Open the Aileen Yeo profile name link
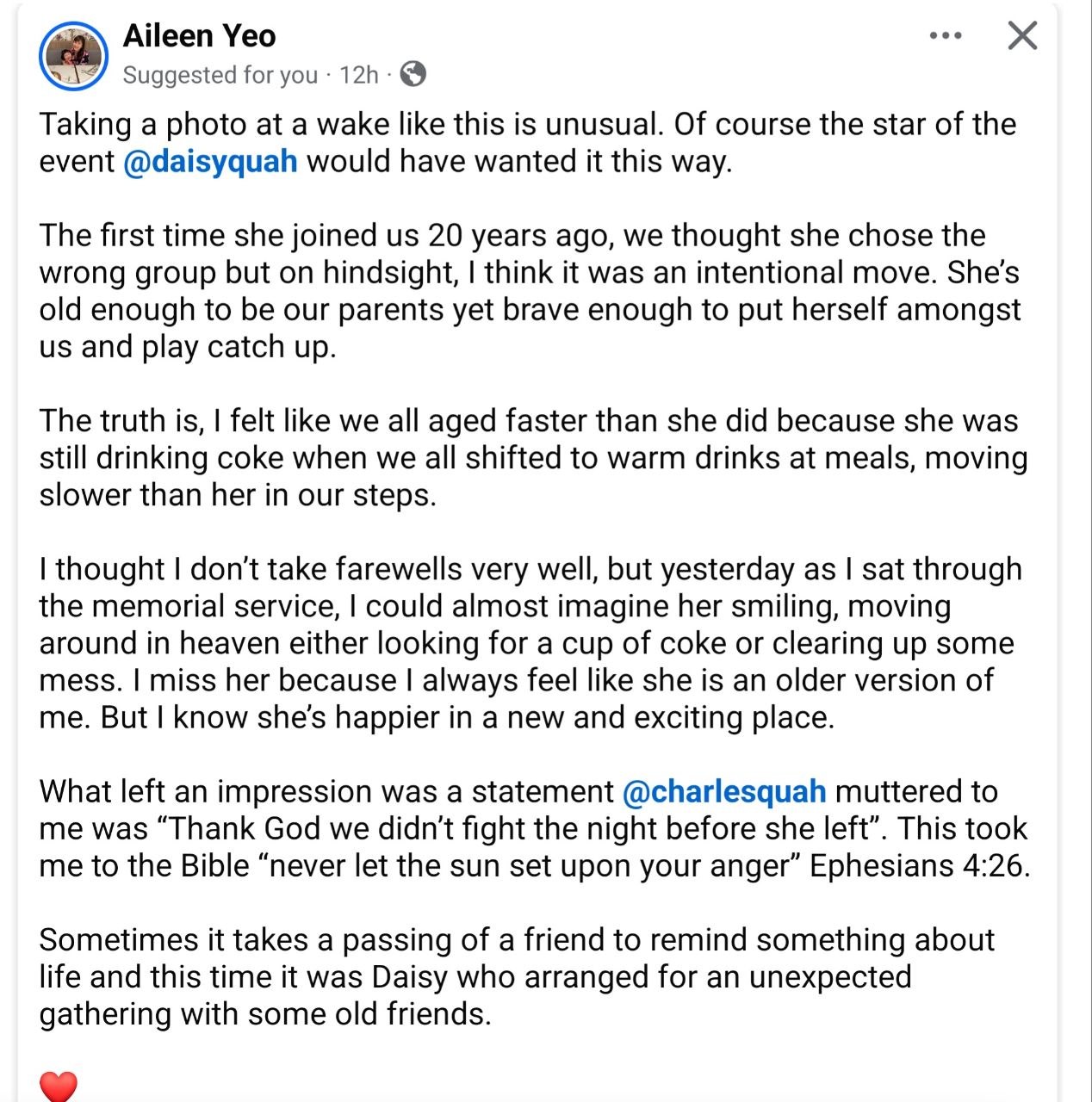Viewport: 1092px width, 1102px height. point(199,36)
